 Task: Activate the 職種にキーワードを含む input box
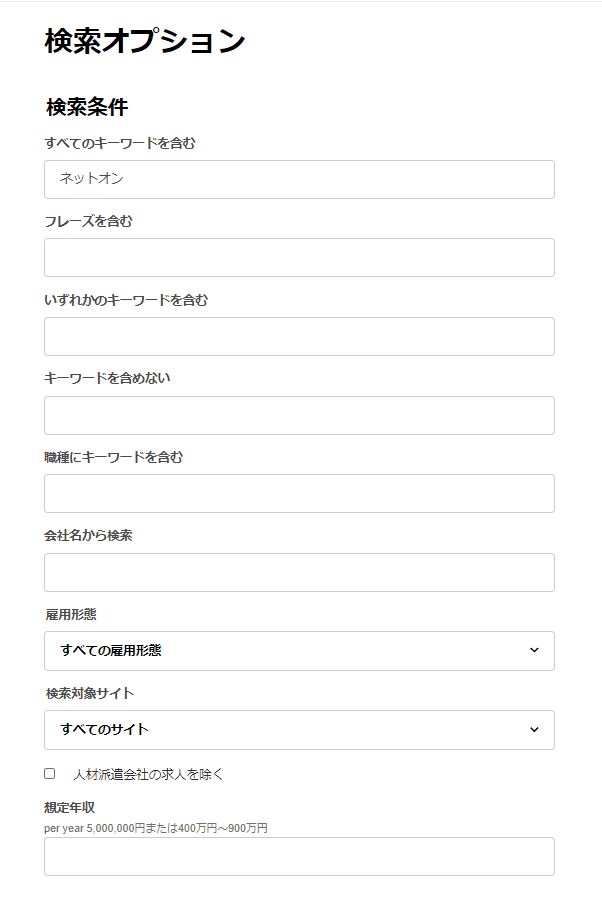[299, 493]
